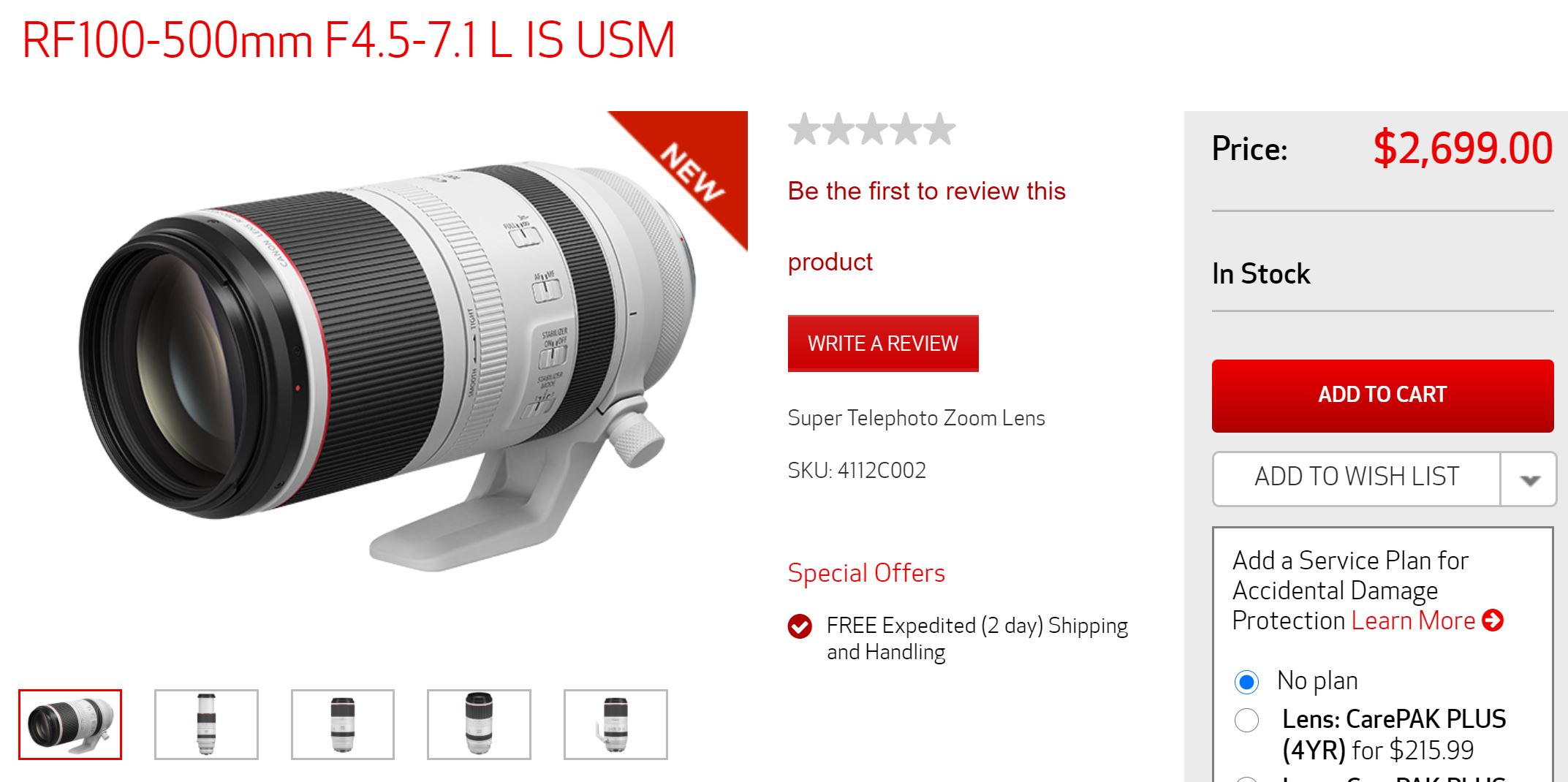Viewport: 1568px width, 782px height.
Task: Click the Special Offers heading
Action: click(x=866, y=573)
